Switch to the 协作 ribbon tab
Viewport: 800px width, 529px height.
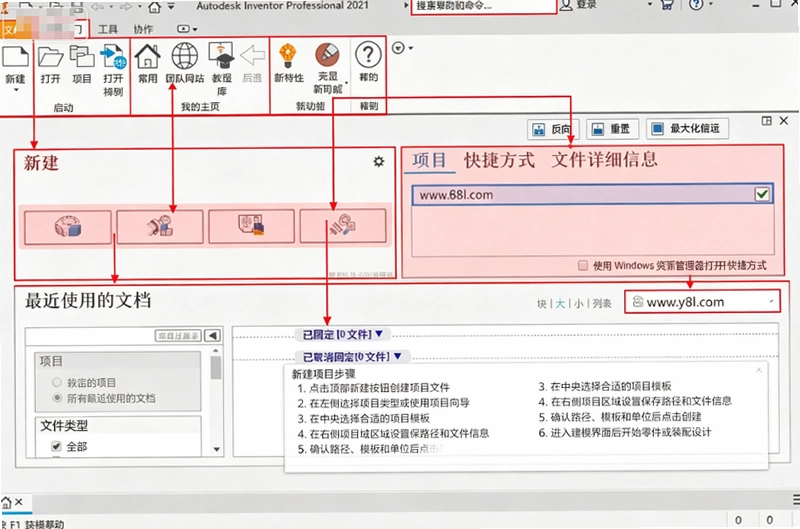tap(143, 29)
